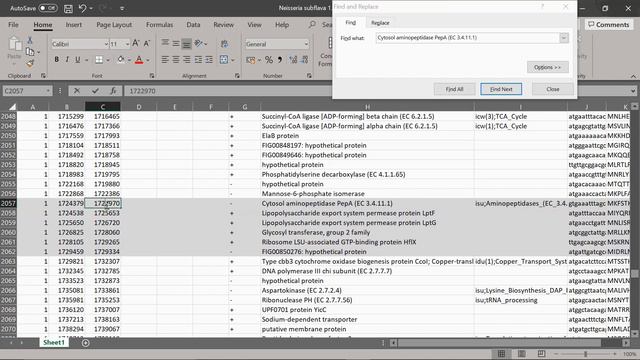Click Options >> button

[x=547, y=67]
